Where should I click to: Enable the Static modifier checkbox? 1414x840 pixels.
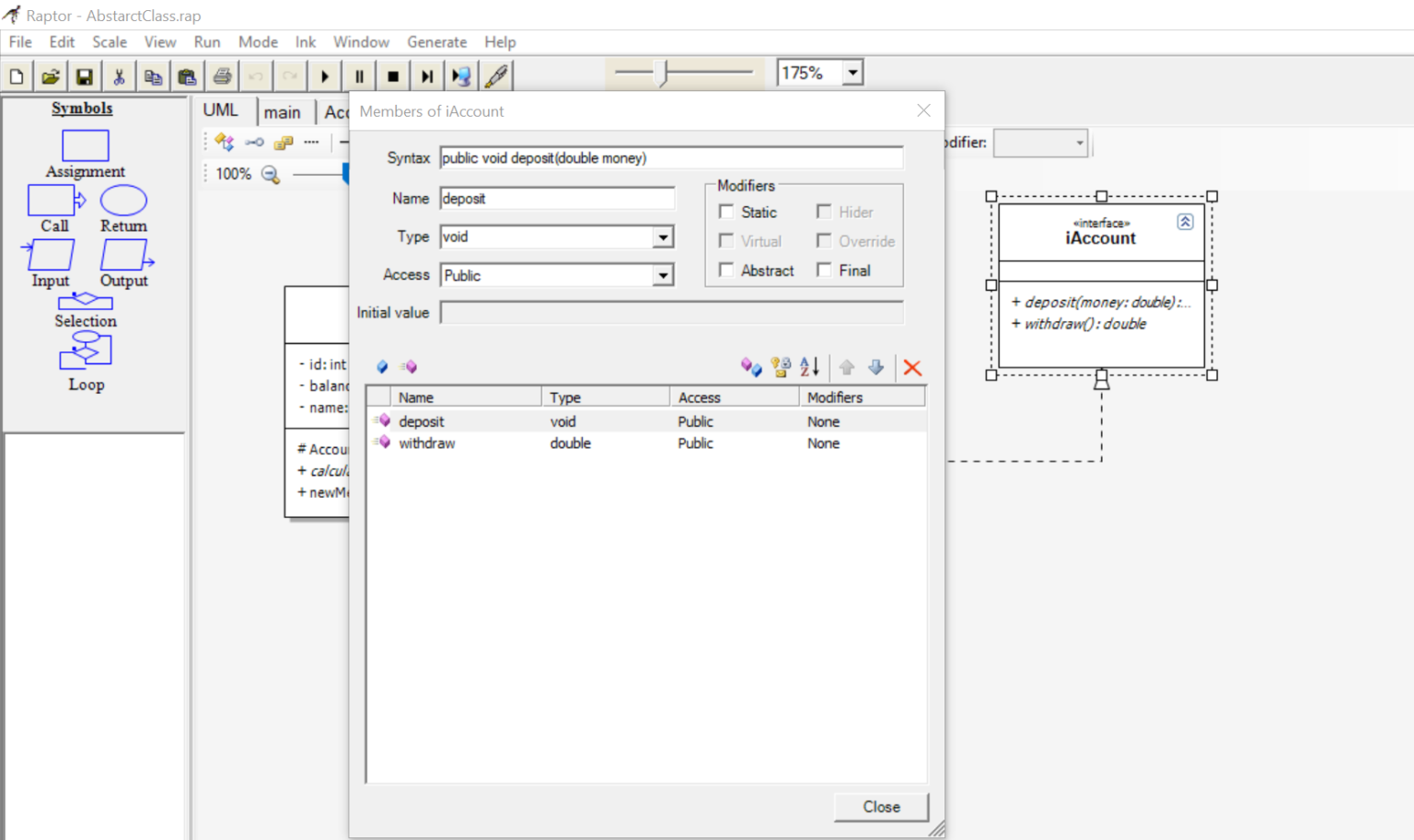(726, 212)
